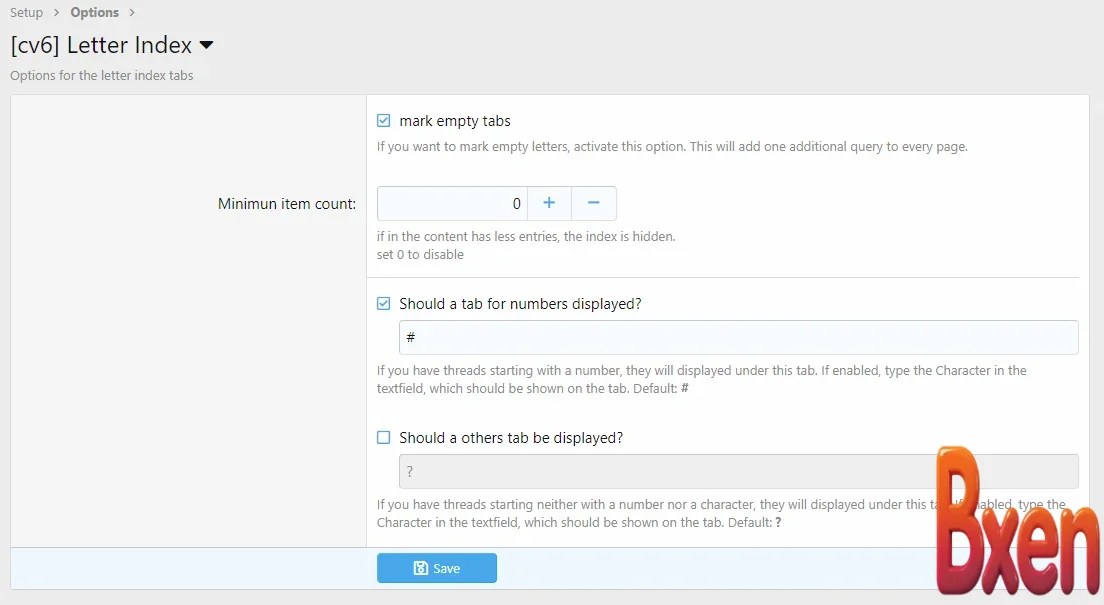Image resolution: width=1104 pixels, height=605 pixels.
Task: Expand the [cv6] Letter Index dropdown arrow
Action: [207, 46]
